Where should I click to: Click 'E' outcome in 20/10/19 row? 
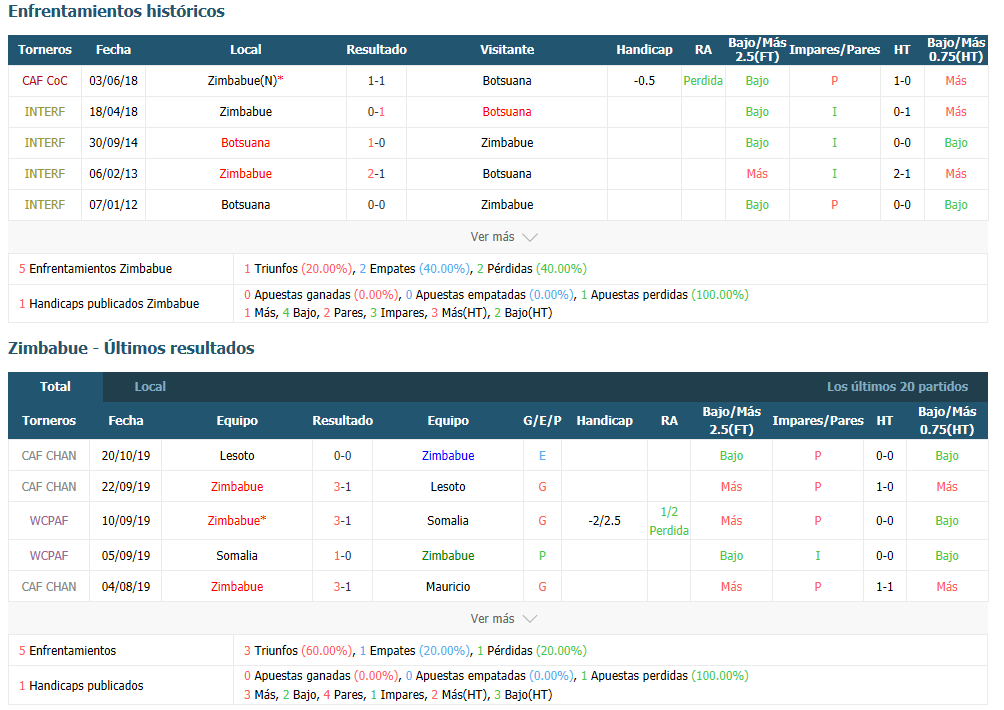(542, 456)
